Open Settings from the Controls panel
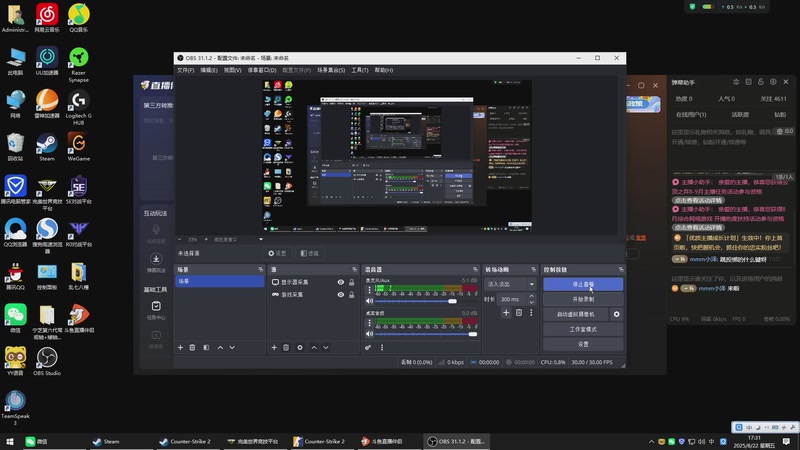Viewport: 800px width, 450px height. (583, 344)
